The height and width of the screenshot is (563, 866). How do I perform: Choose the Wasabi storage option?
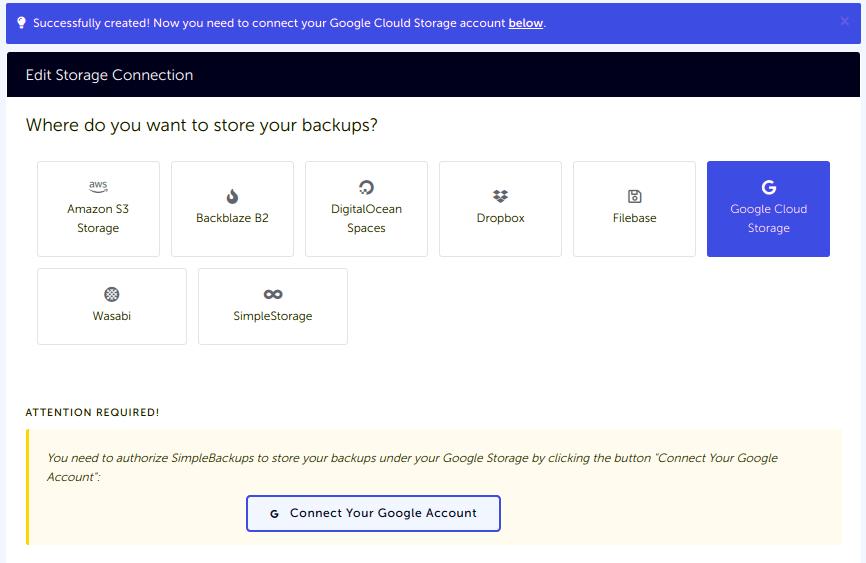pyautogui.click(x=112, y=306)
